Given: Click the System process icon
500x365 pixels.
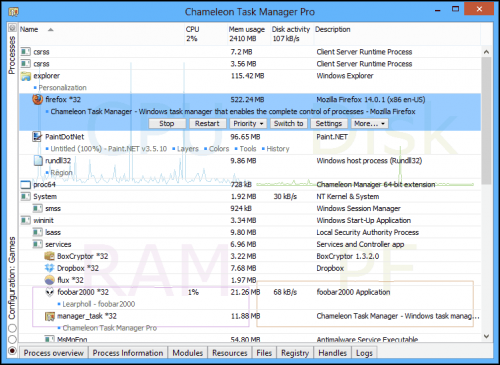Looking at the screenshot, I should [25, 196].
